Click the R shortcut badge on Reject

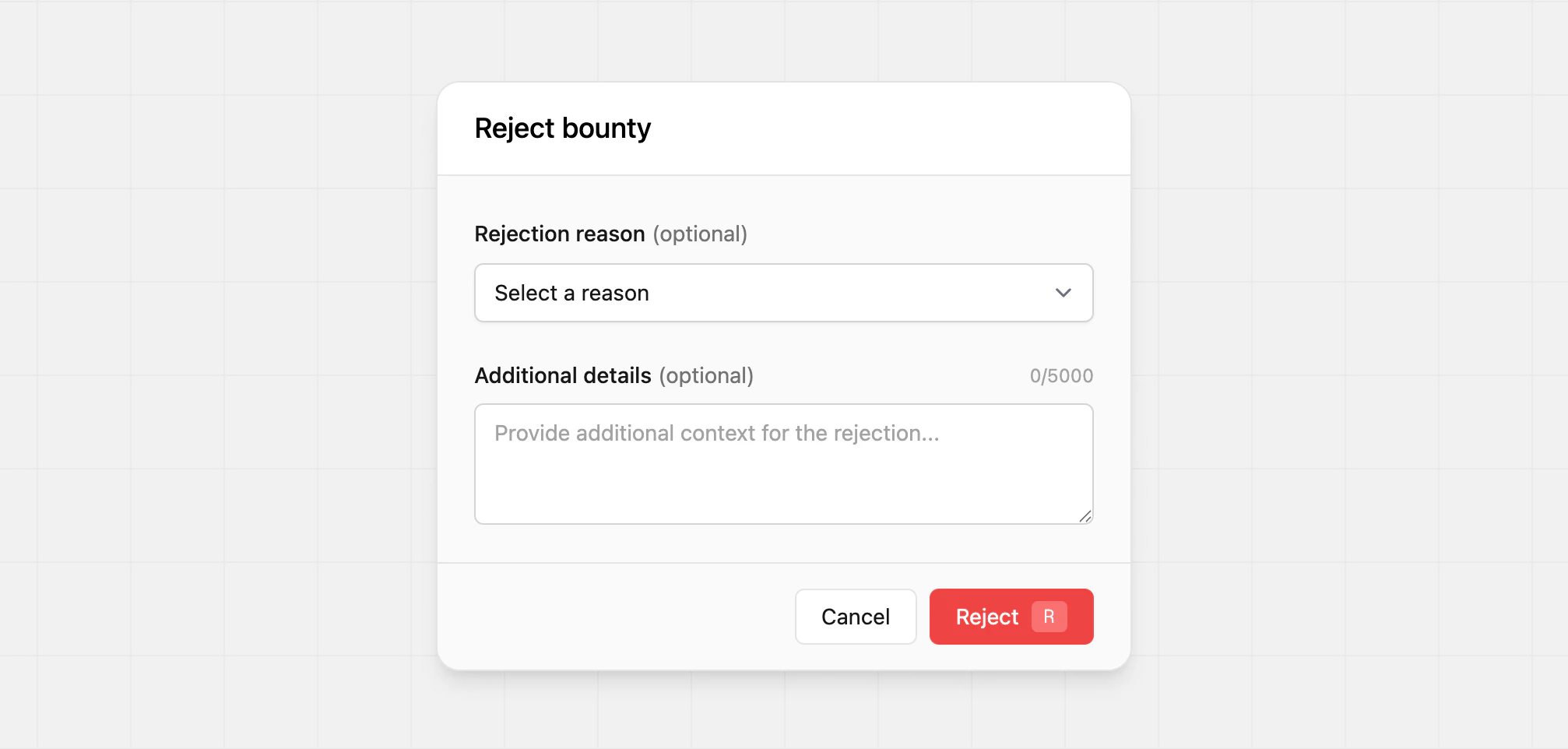pos(1050,616)
